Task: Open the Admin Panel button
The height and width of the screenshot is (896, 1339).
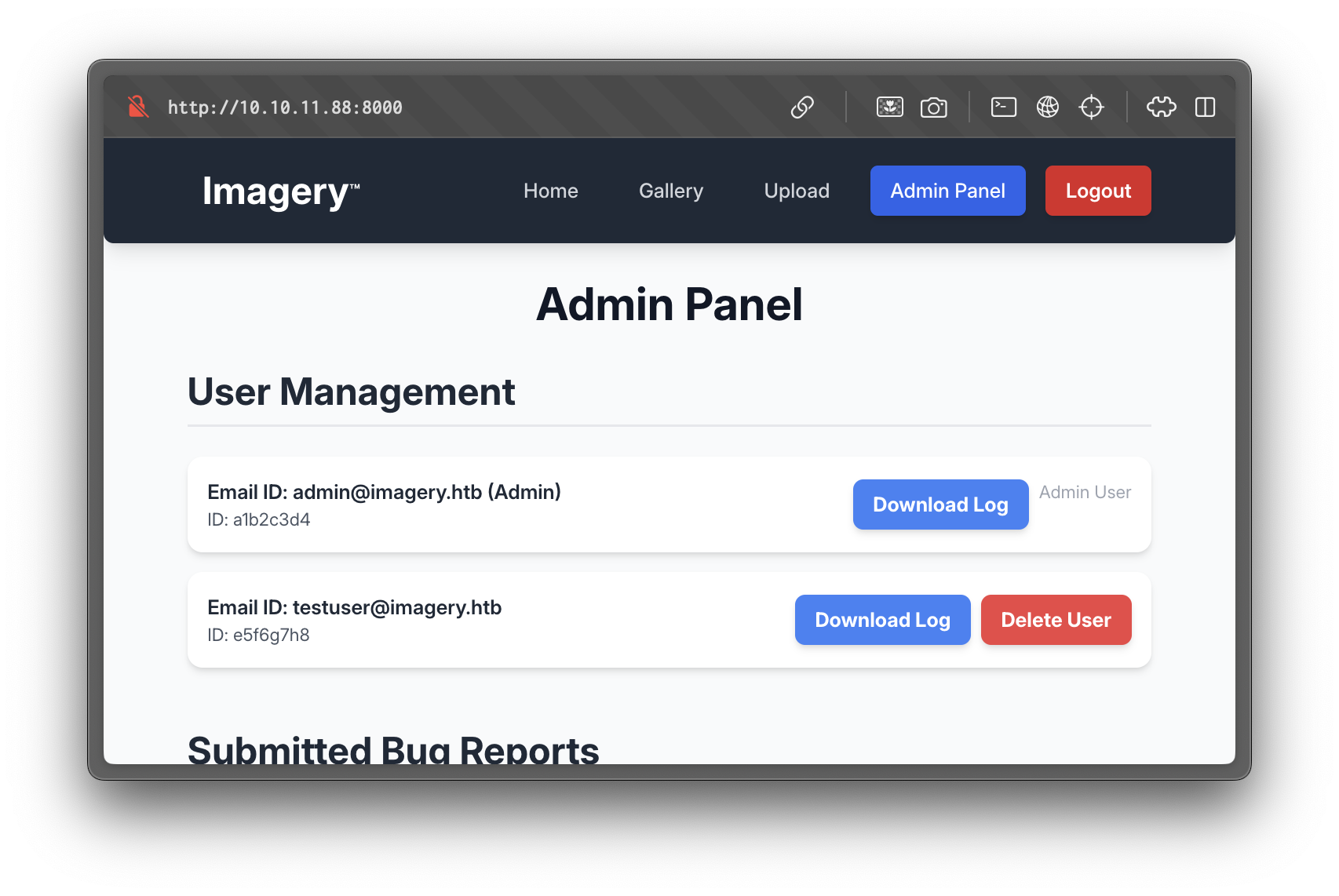Action: [947, 191]
